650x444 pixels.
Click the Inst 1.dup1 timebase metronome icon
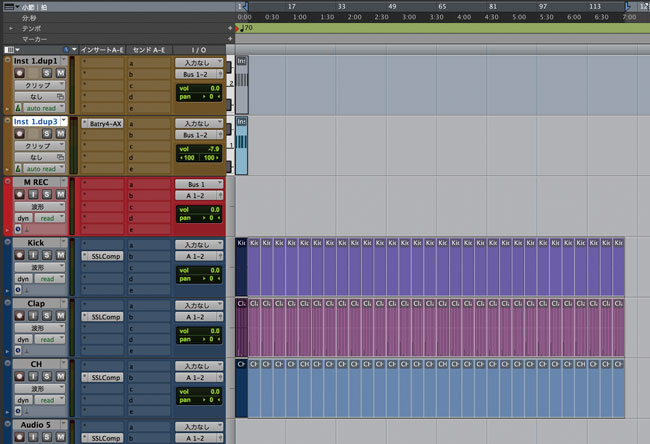(x=18, y=108)
